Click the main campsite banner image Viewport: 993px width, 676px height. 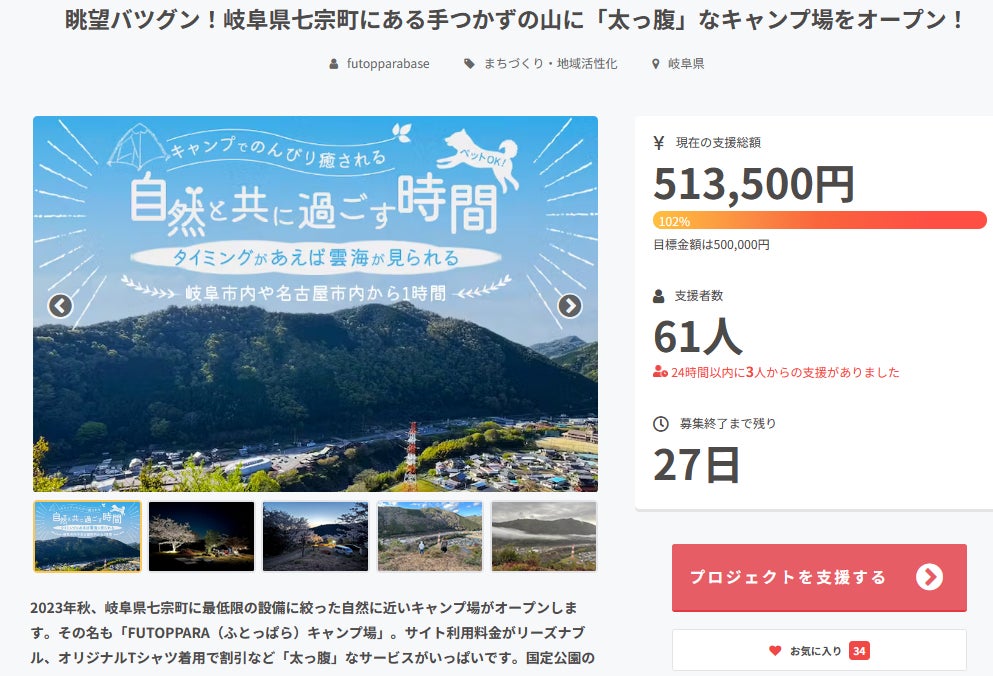click(x=315, y=380)
